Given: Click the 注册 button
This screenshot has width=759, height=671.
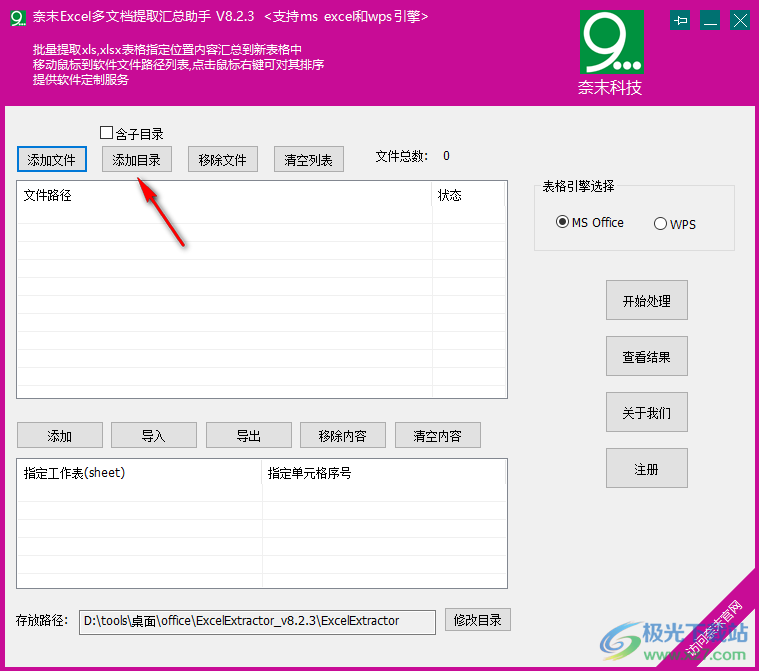Looking at the screenshot, I should pyautogui.click(x=647, y=468).
